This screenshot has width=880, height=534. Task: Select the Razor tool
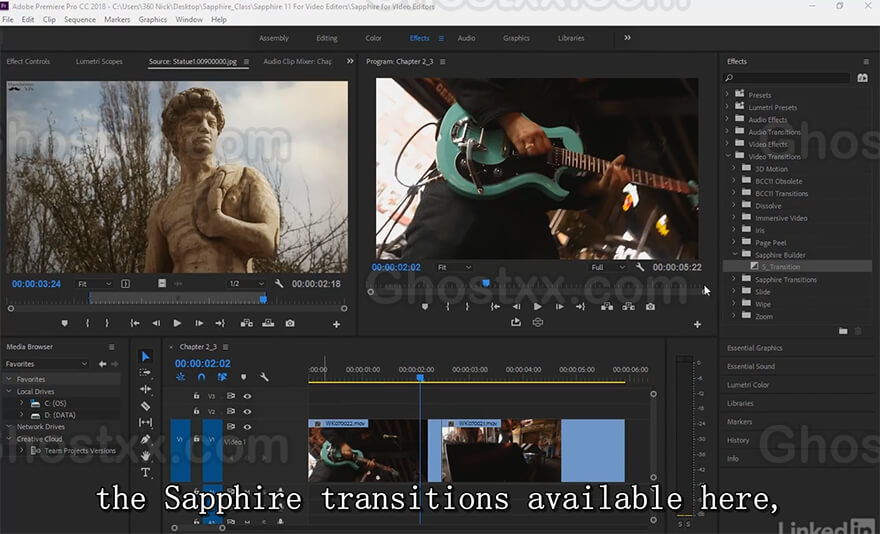point(145,405)
